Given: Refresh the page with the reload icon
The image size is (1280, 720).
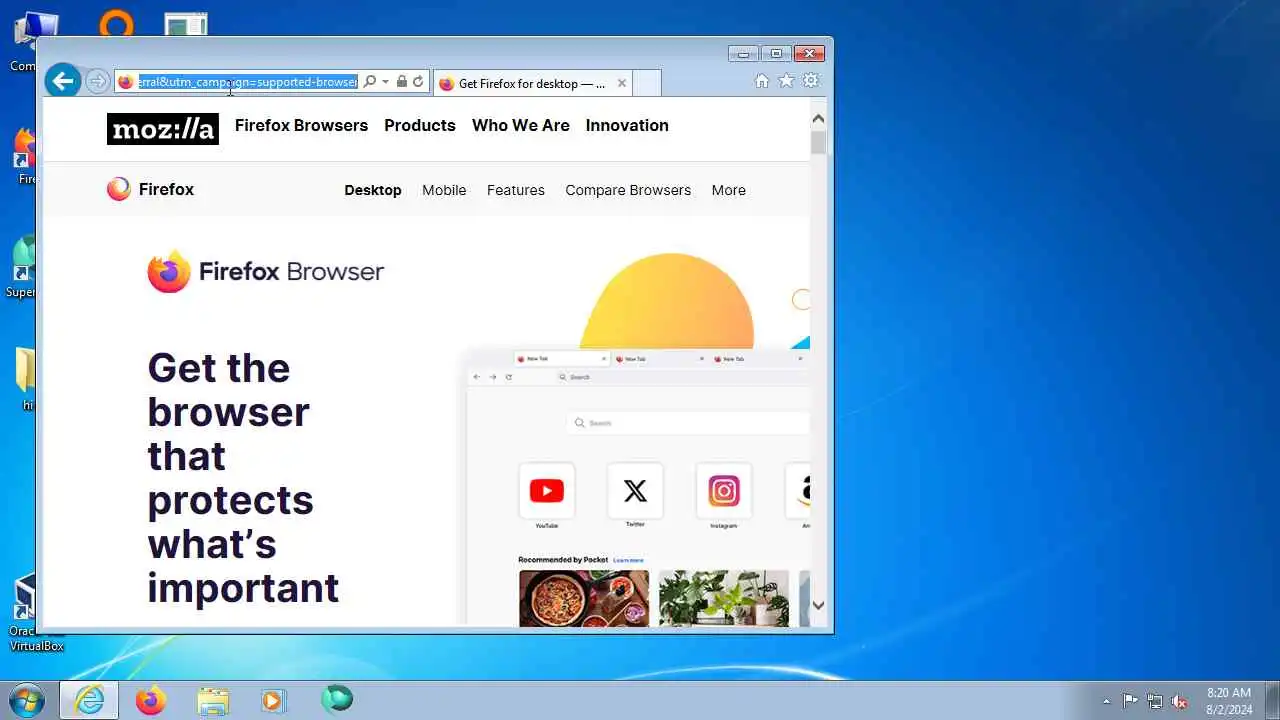Looking at the screenshot, I should click(418, 82).
